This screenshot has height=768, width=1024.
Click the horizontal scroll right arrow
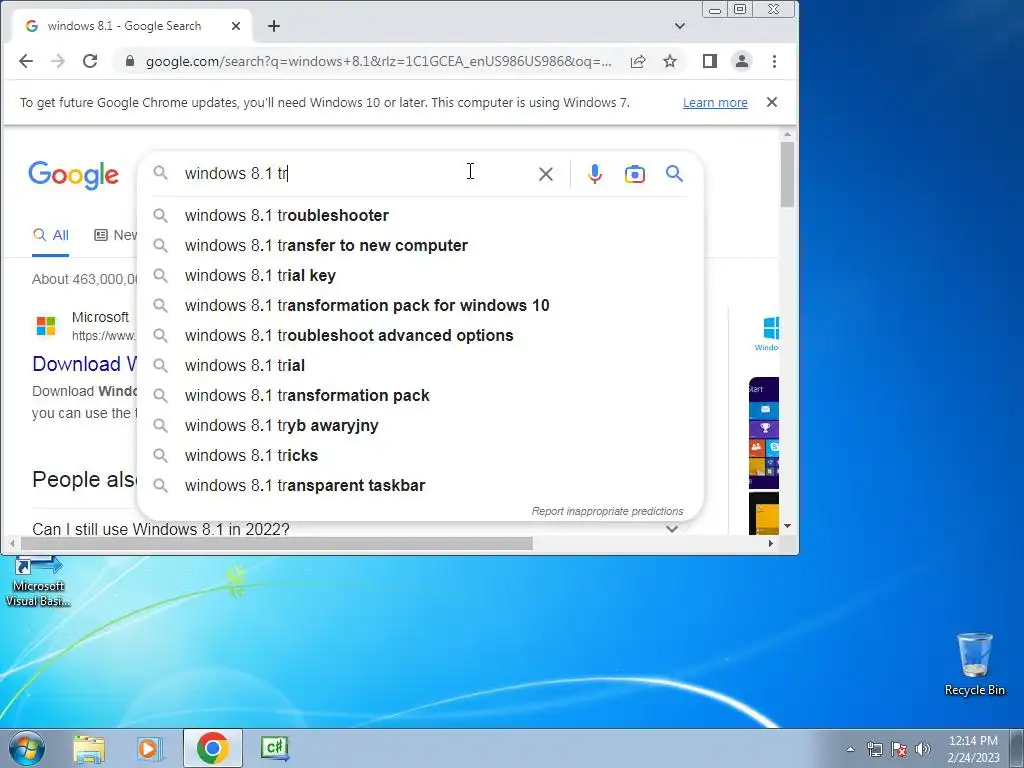pyautogui.click(x=771, y=543)
